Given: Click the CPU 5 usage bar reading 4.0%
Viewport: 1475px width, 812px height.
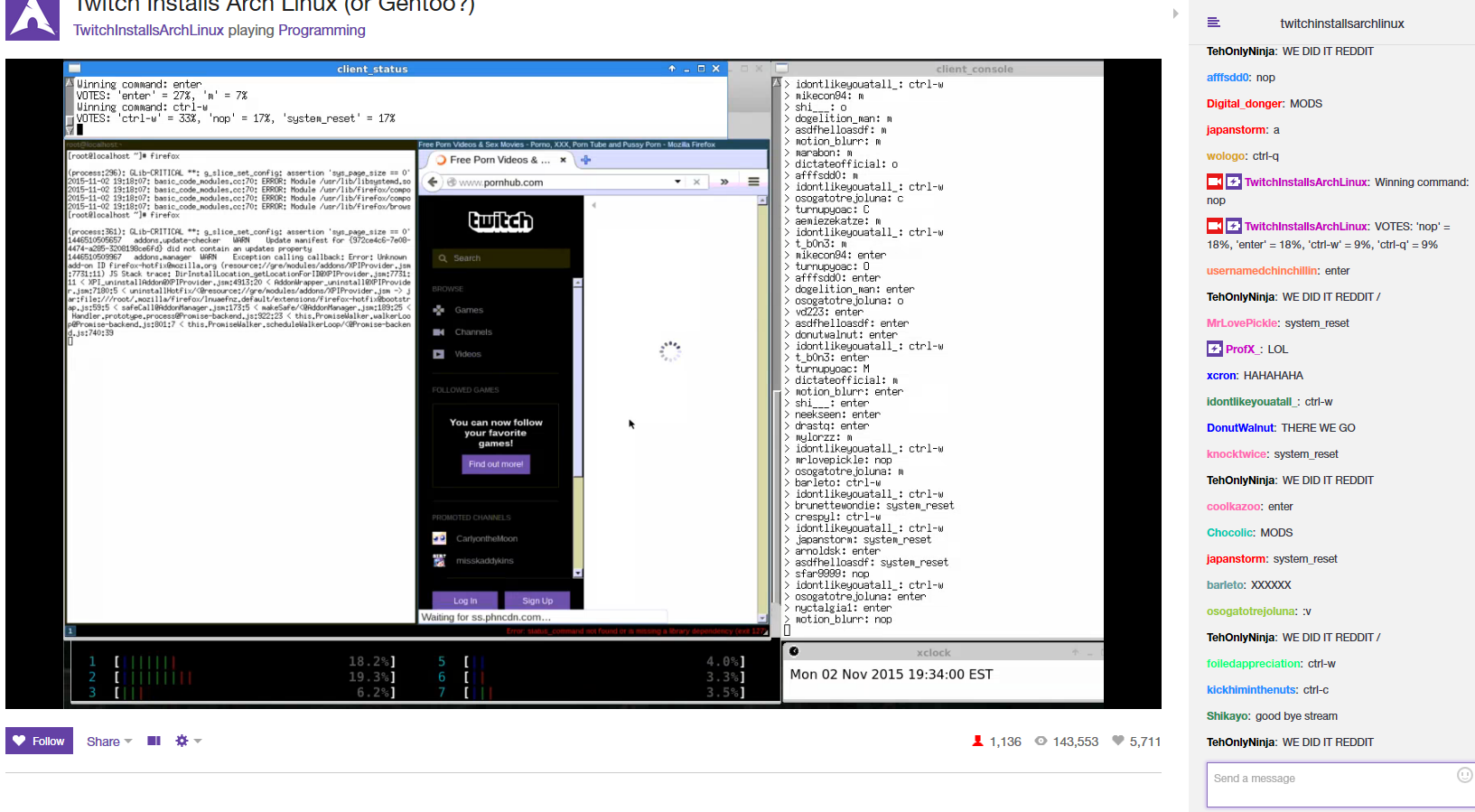Looking at the screenshot, I should point(604,662).
